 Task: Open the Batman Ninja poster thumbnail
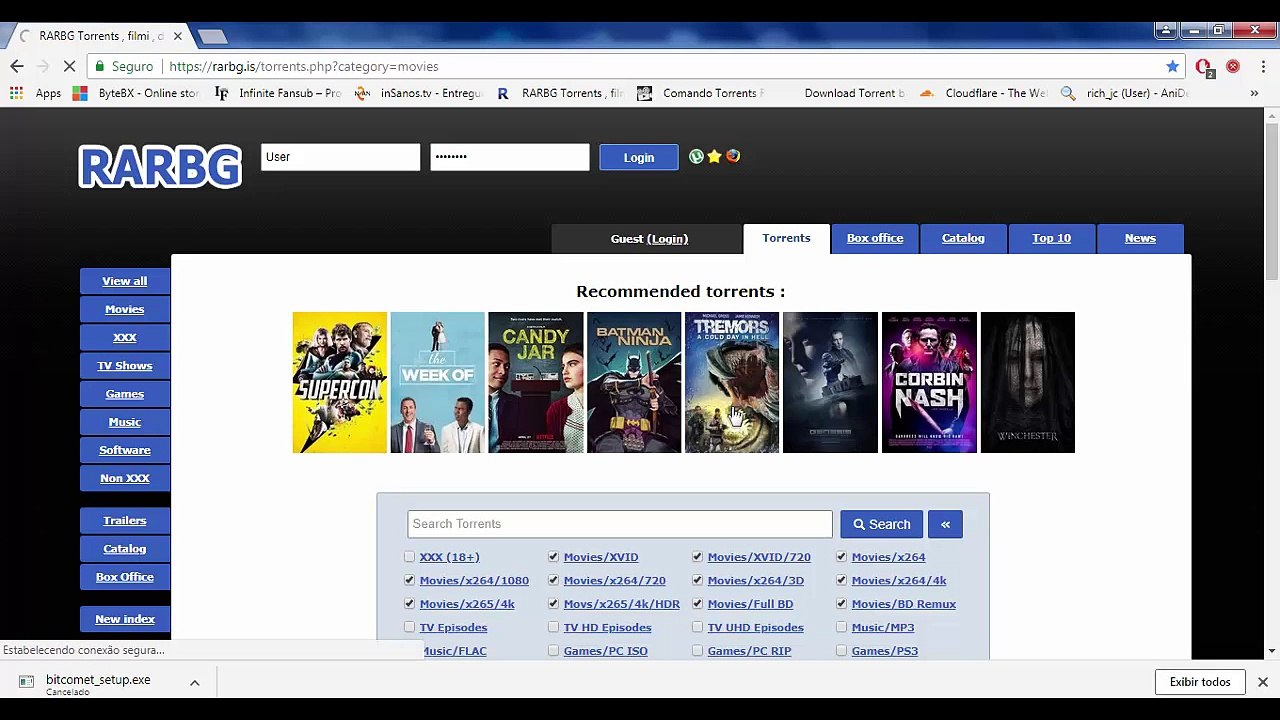(x=634, y=382)
